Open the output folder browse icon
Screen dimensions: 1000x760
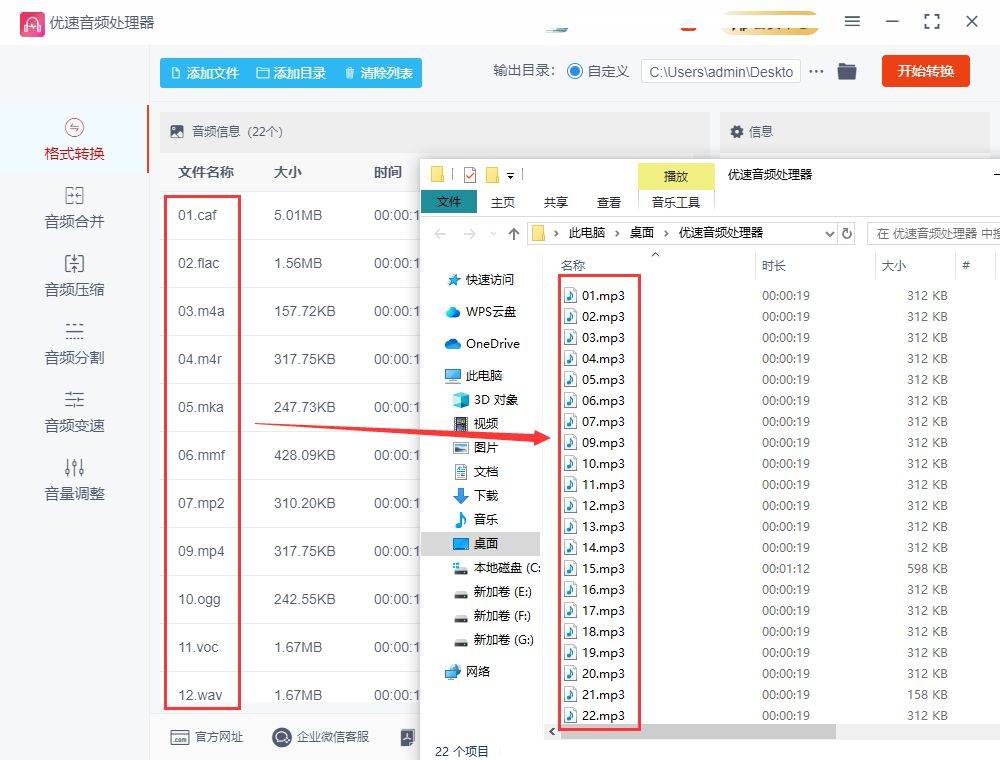(847, 71)
